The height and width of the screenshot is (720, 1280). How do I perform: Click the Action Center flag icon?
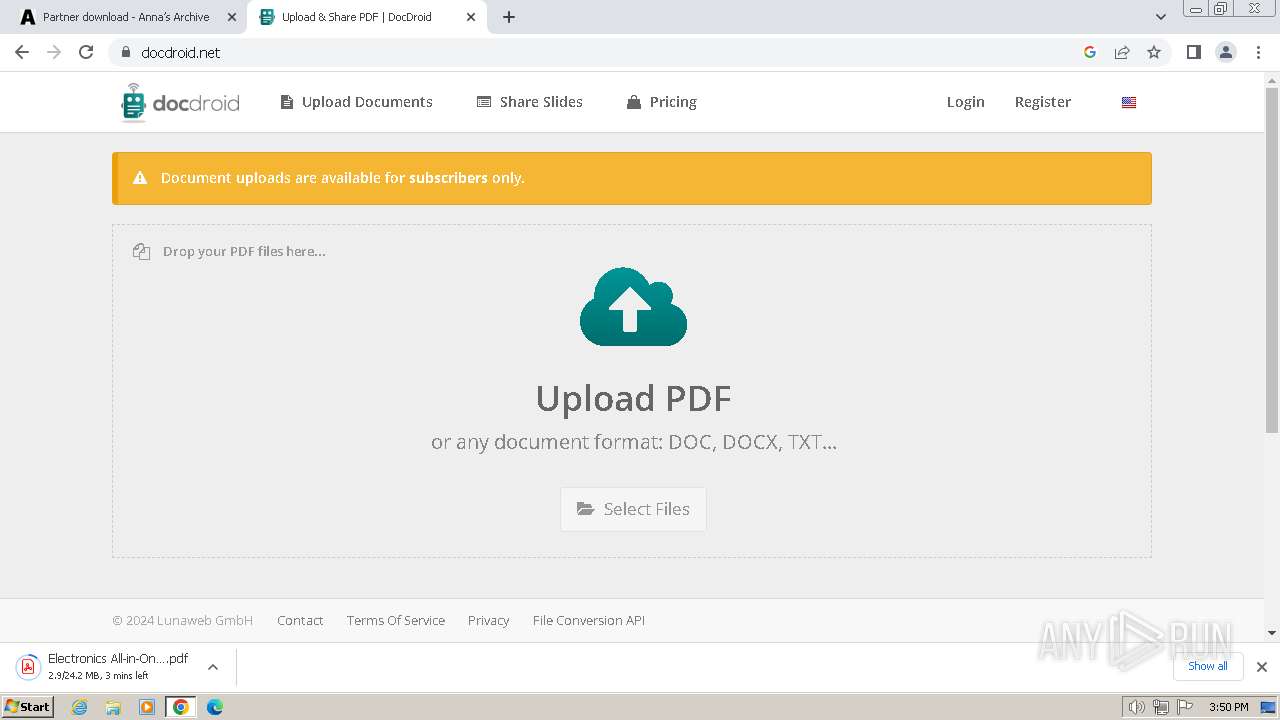point(1186,707)
